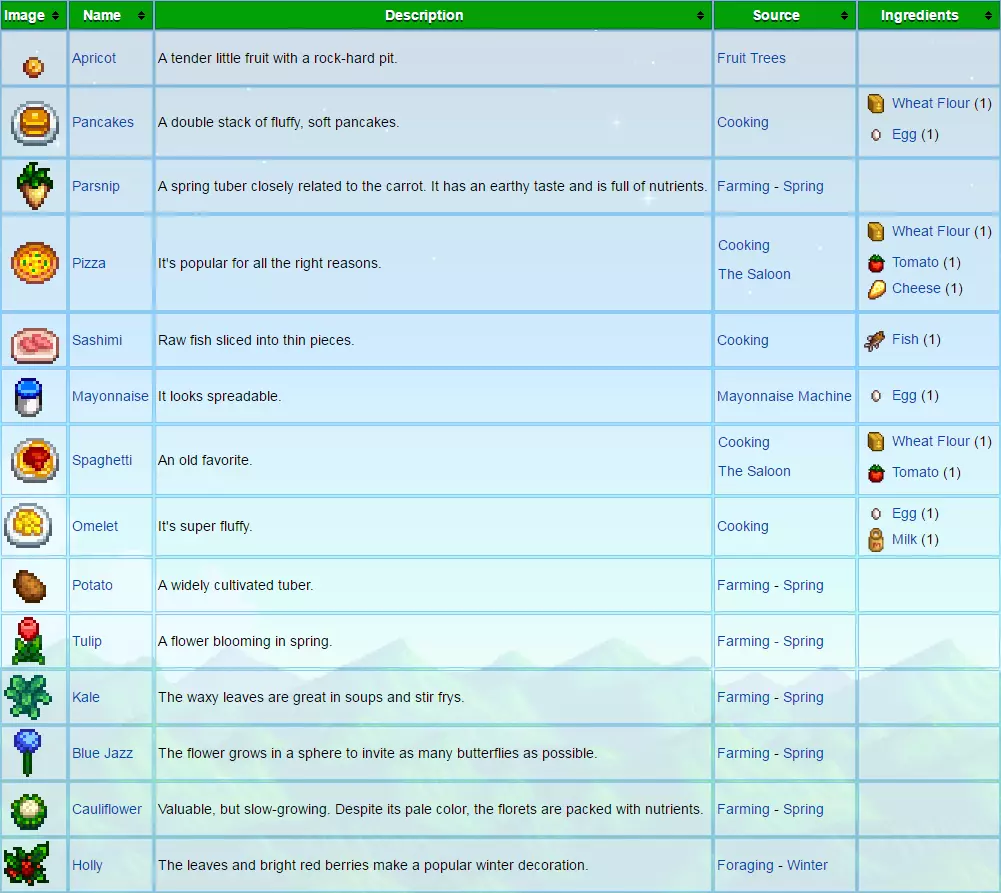The height and width of the screenshot is (893, 1001).
Task: Open The Saloon link in Pizza row
Action: point(754,274)
